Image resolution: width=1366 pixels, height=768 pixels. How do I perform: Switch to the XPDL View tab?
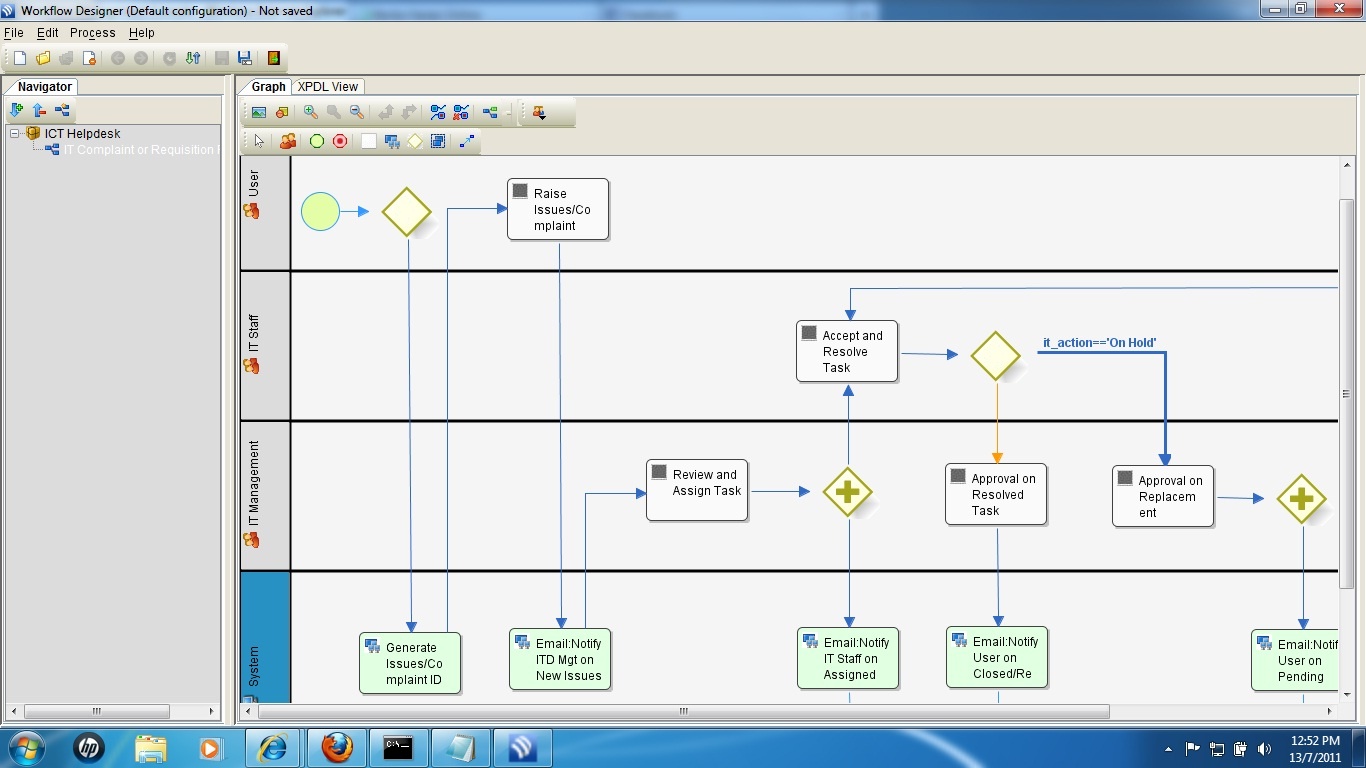pos(328,87)
